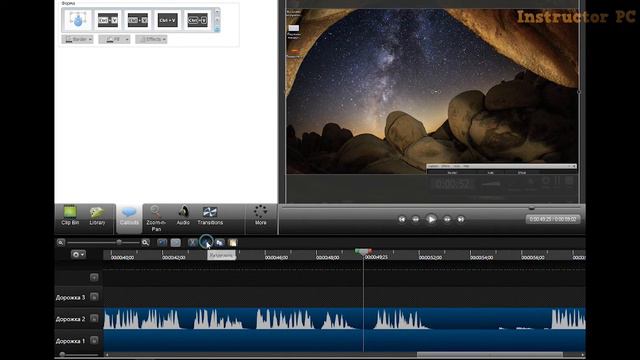Viewport: 640px width, 360px height.
Task: Click the audio waveform clip on Дорожка 2
Action: pyautogui.click(x=344, y=319)
